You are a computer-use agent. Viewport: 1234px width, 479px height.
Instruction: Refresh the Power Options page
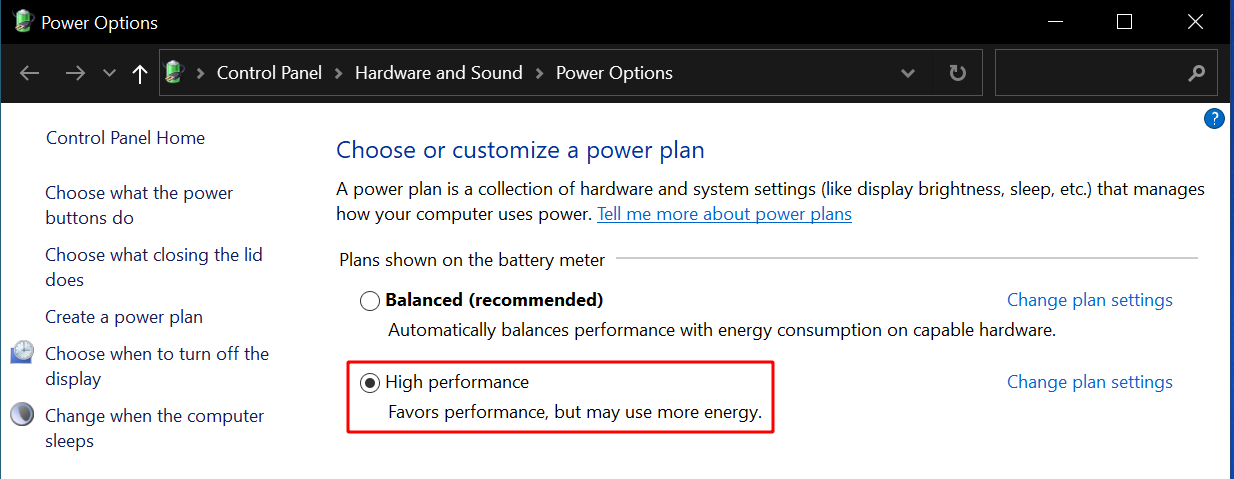coord(957,73)
